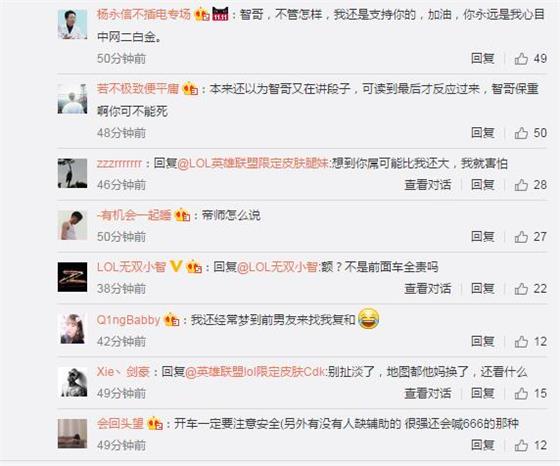Click the membership badge beside 会回头望
The image size is (560, 466).
click(155, 424)
